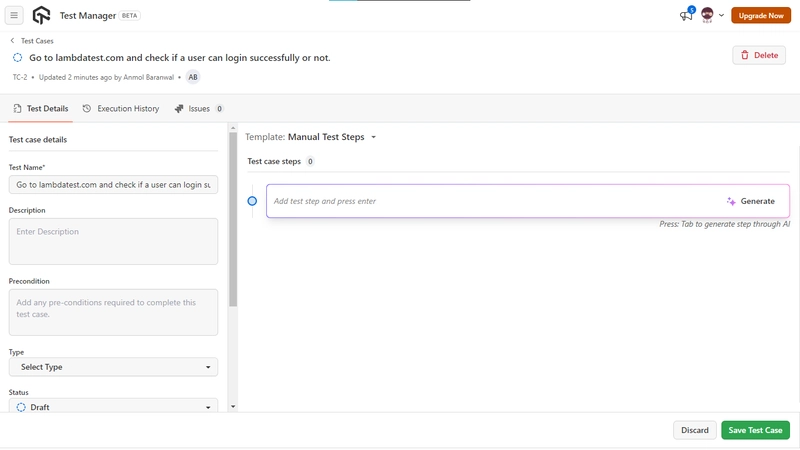Click the BETA label badge
Image resolution: width=800 pixels, height=450 pixels.
click(x=130, y=15)
